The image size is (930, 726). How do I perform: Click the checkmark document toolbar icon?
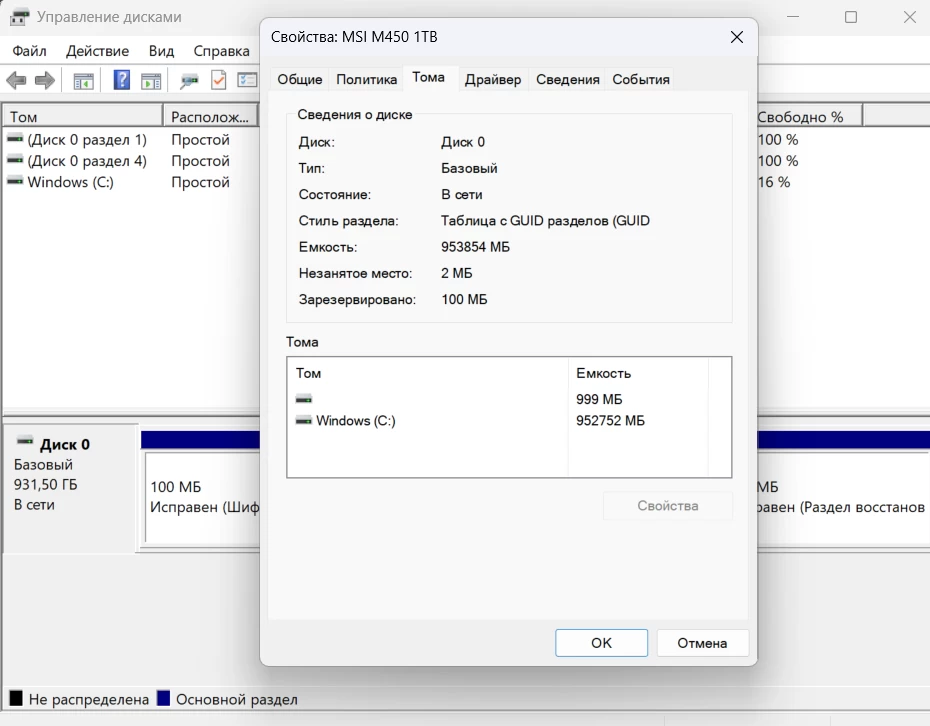coord(218,81)
